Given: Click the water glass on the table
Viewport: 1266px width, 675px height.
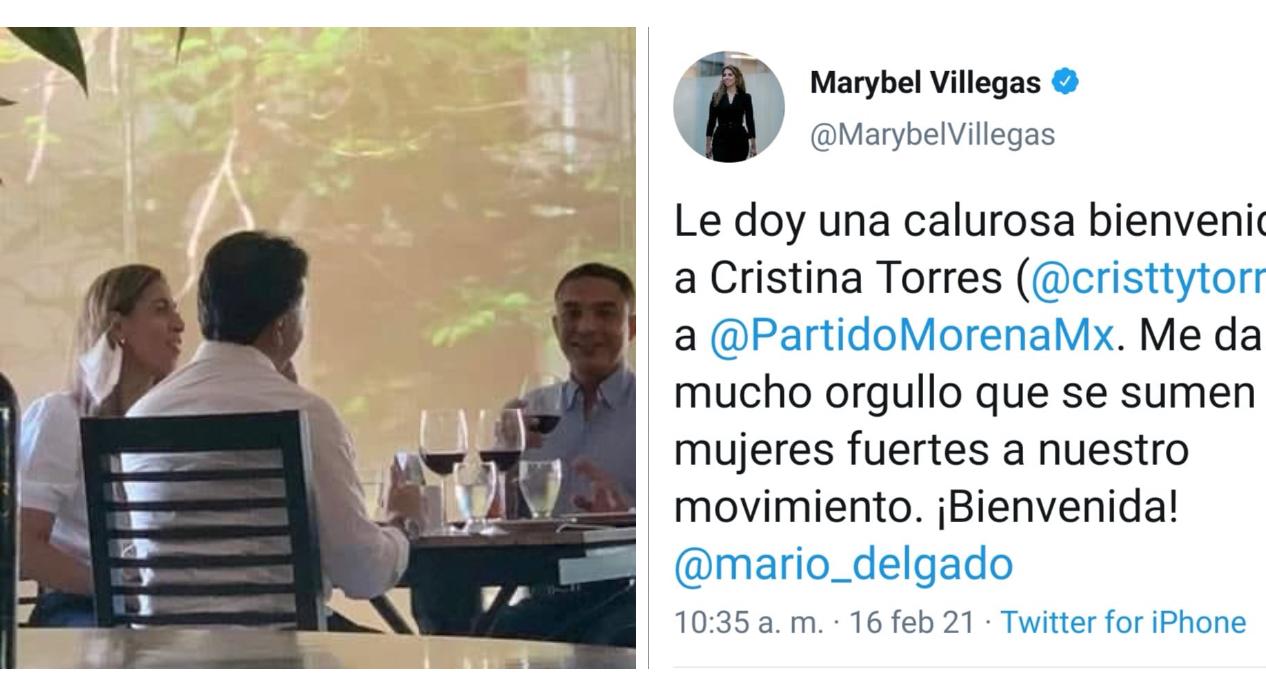Looking at the screenshot, I should click(x=540, y=487).
